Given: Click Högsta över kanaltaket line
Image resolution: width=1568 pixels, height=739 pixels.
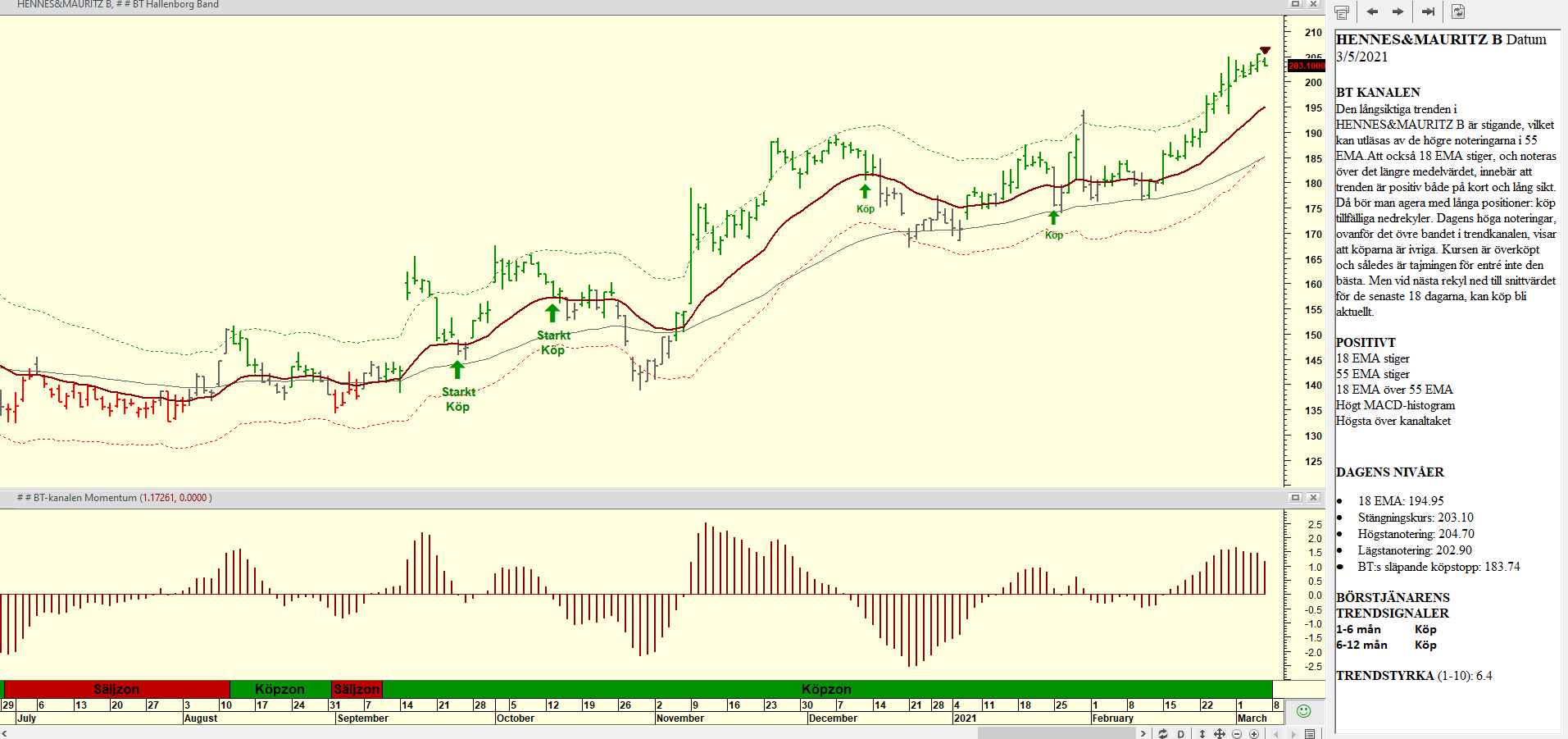Looking at the screenshot, I should coord(1393,420).
